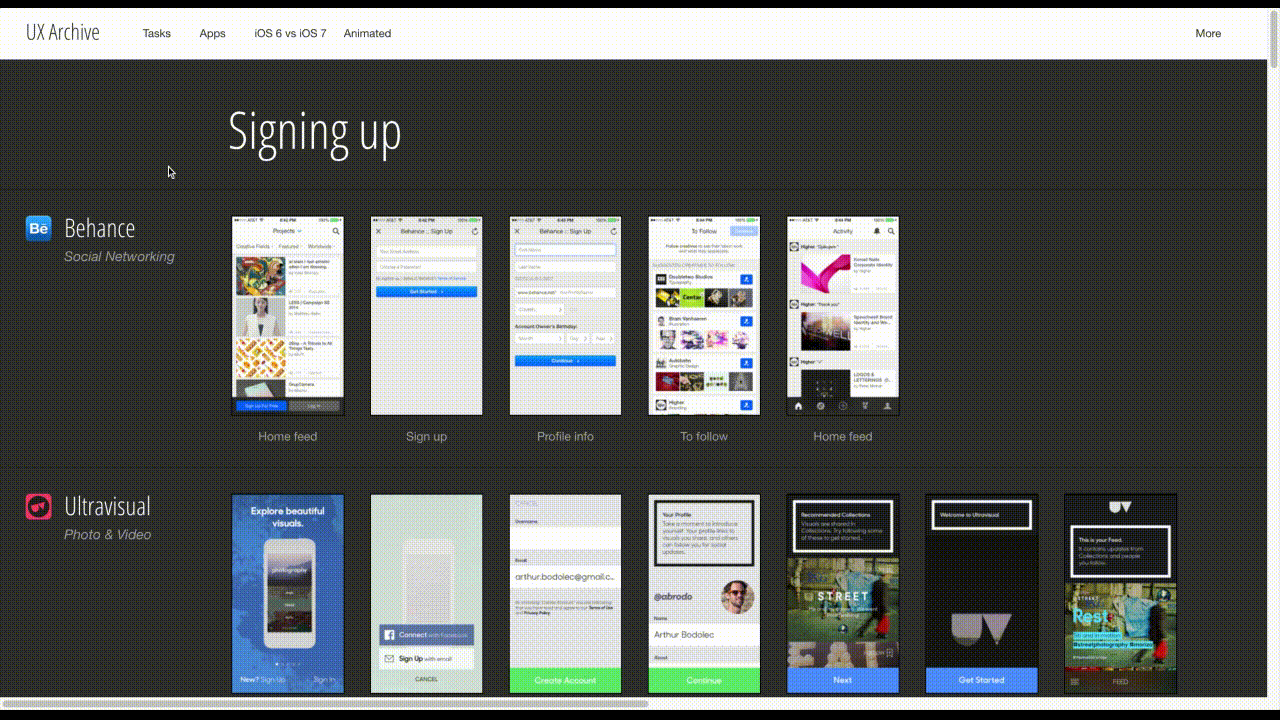Click the To follow caption
1280x720 pixels.
pyautogui.click(x=704, y=436)
